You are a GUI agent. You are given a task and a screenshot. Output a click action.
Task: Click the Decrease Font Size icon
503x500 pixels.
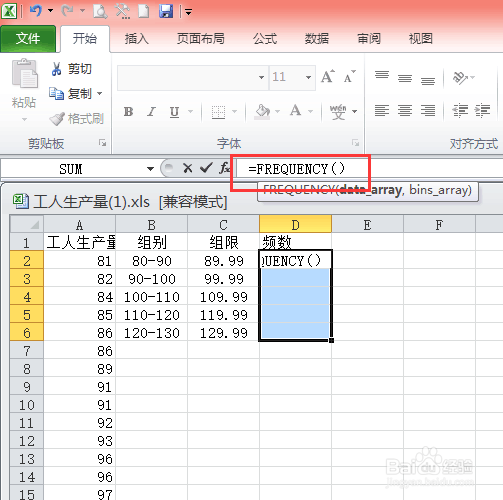349,77
